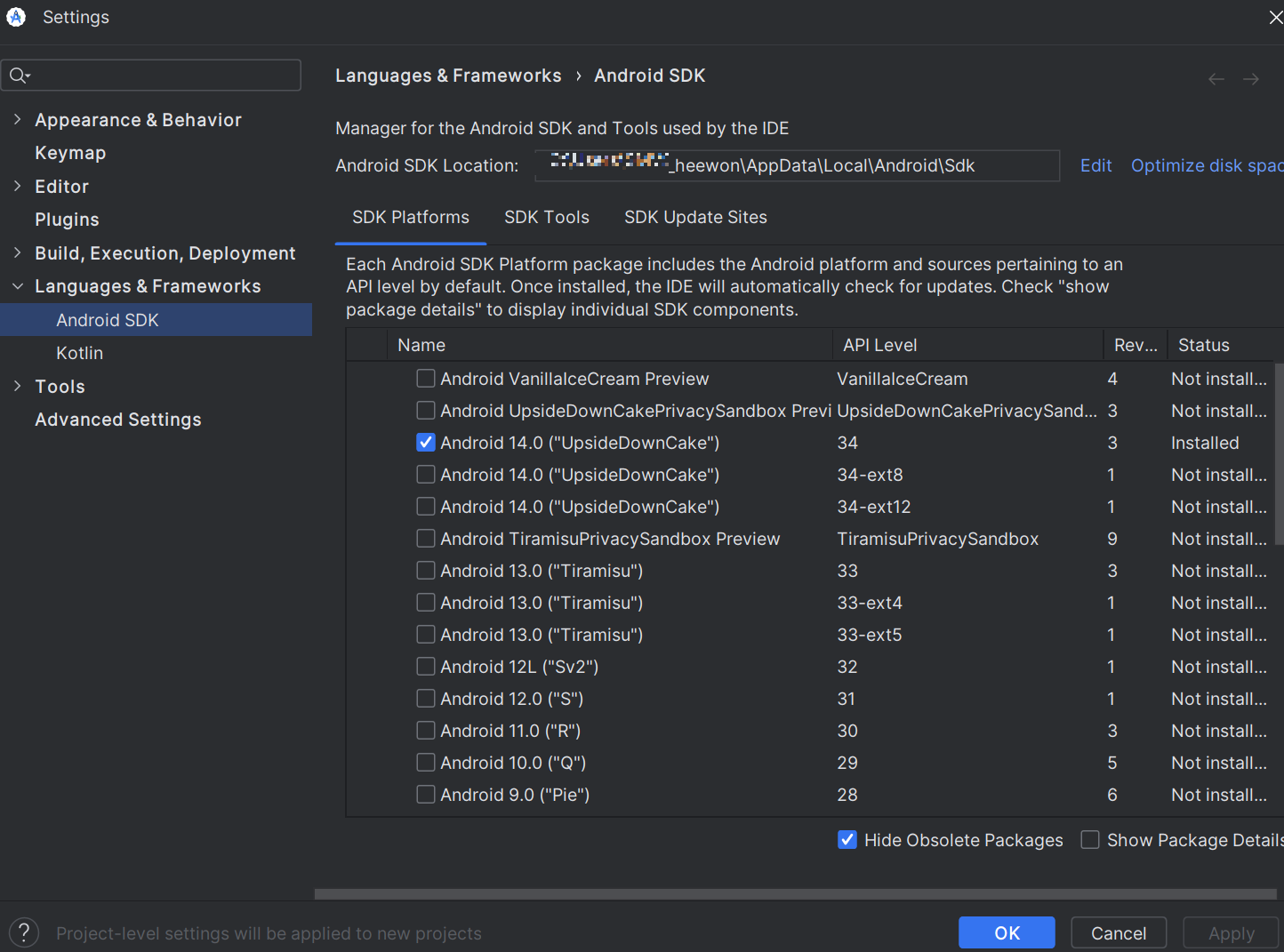Viewport: 1284px width, 952px height.
Task: Select Kotlin settings item
Action: point(80,353)
